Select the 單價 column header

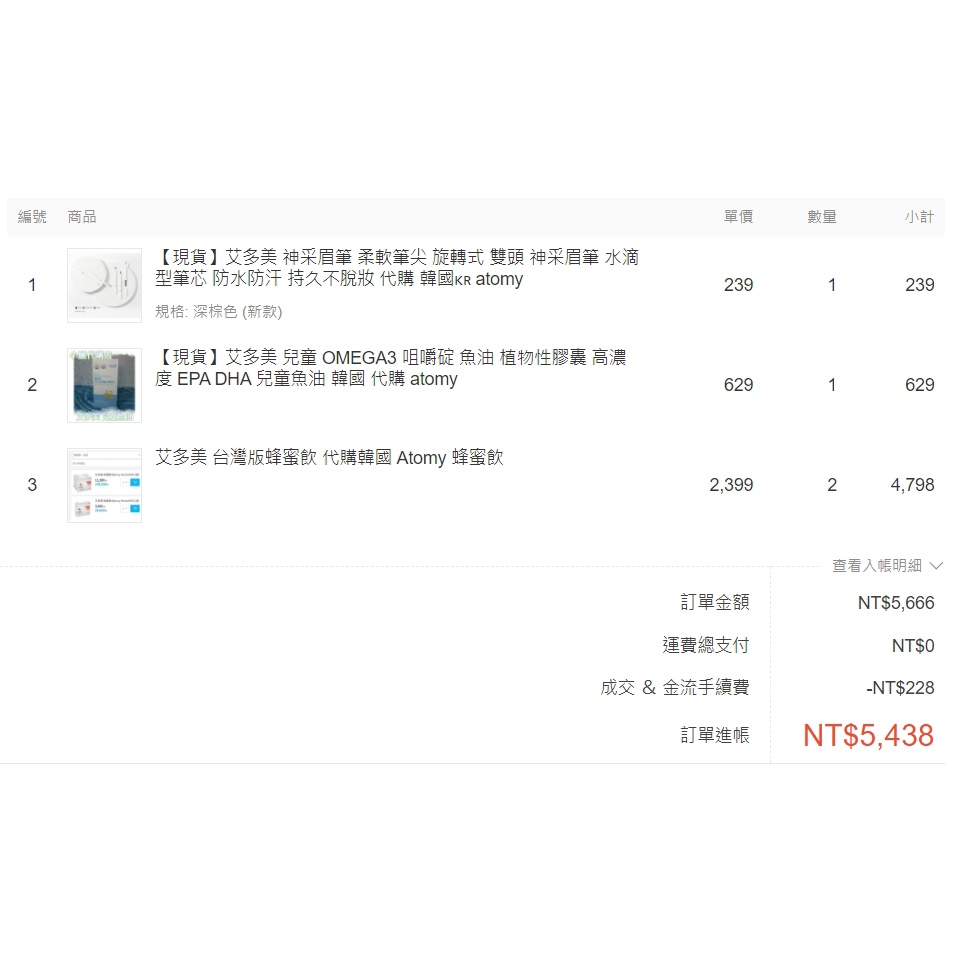coord(738,217)
